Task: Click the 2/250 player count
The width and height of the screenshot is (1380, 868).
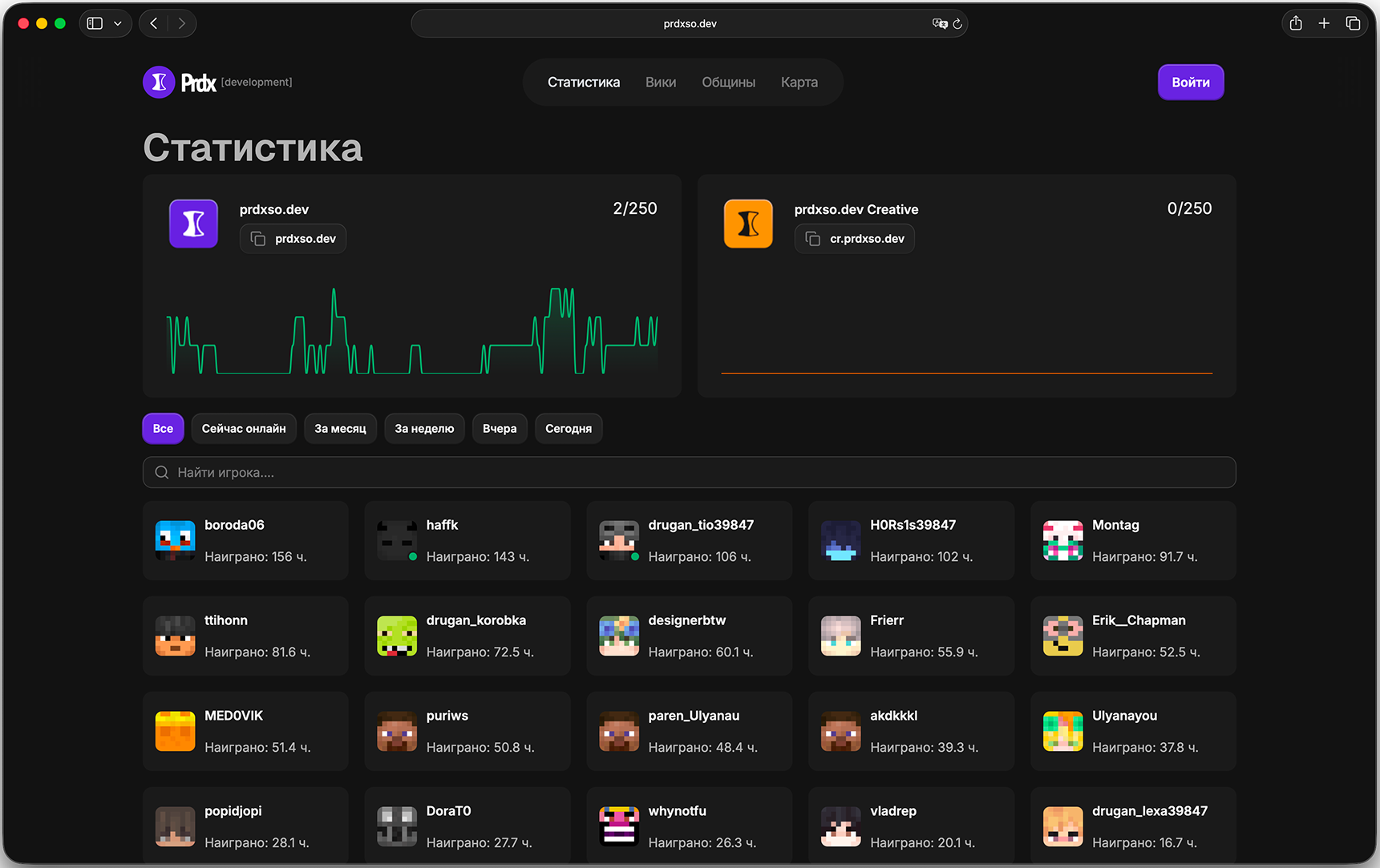Action: (x=635, y=208)
